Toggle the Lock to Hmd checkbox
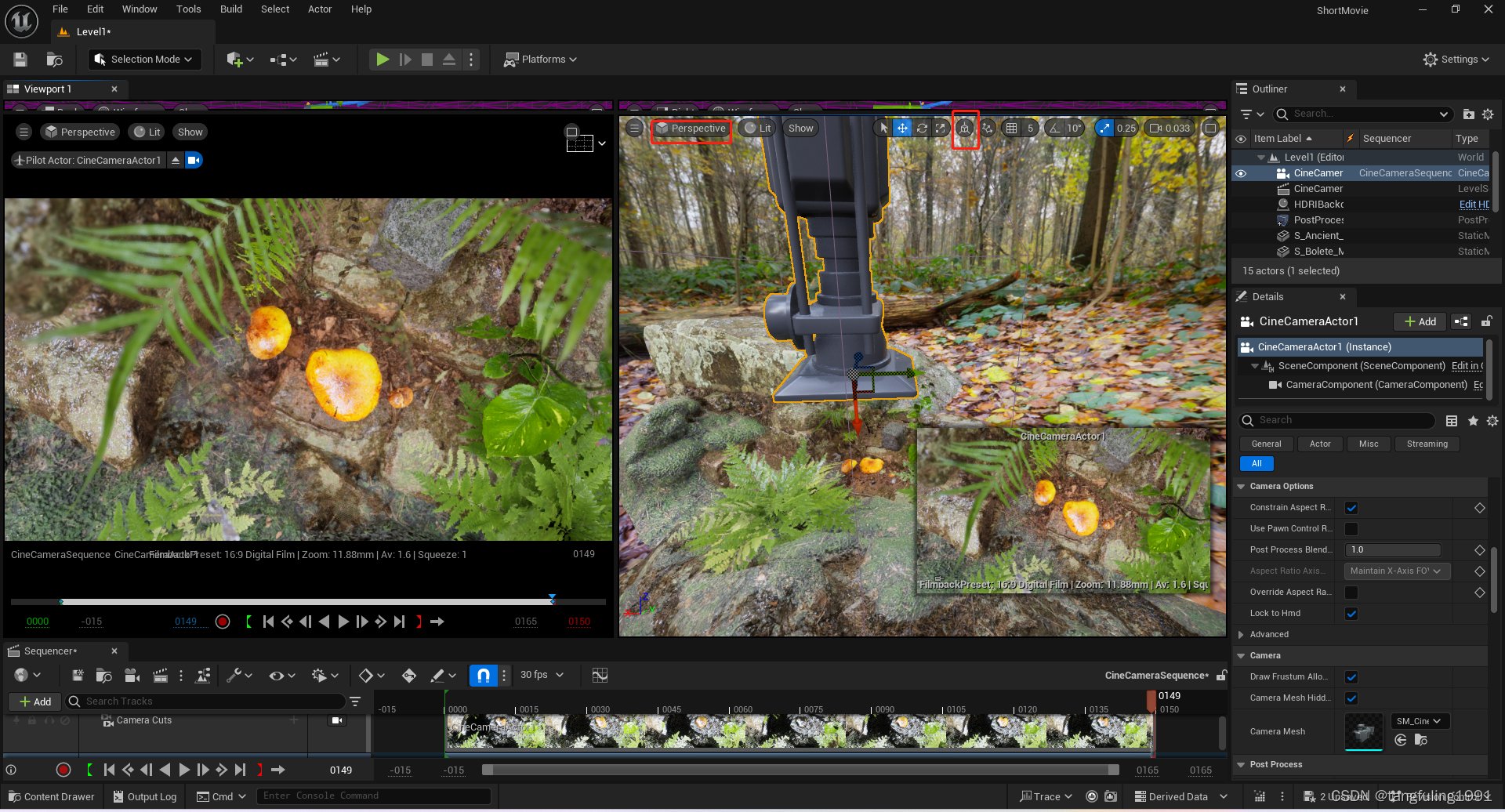 click(x=1351, y=614)
